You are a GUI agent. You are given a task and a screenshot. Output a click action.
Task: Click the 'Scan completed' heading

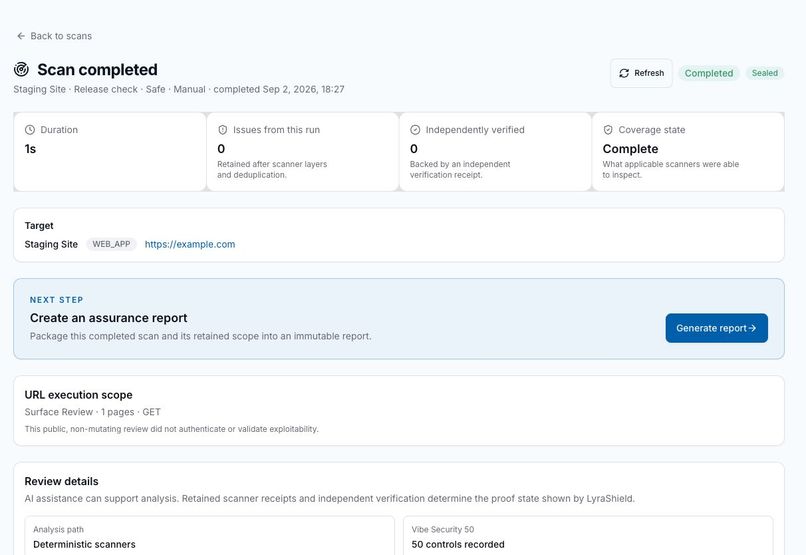point(98,69)
